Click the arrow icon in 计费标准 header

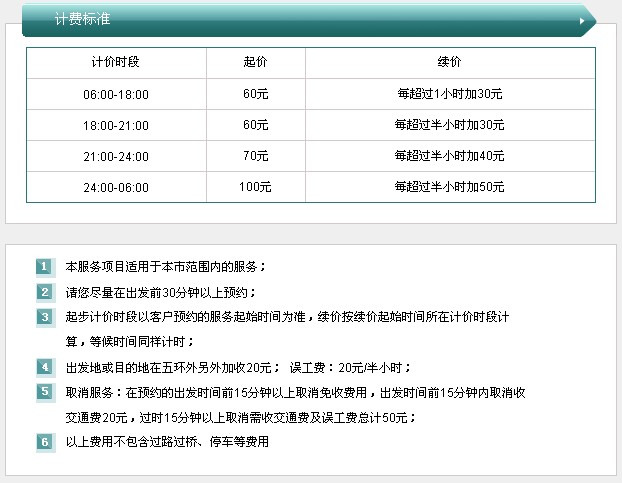tap(582, 20)
